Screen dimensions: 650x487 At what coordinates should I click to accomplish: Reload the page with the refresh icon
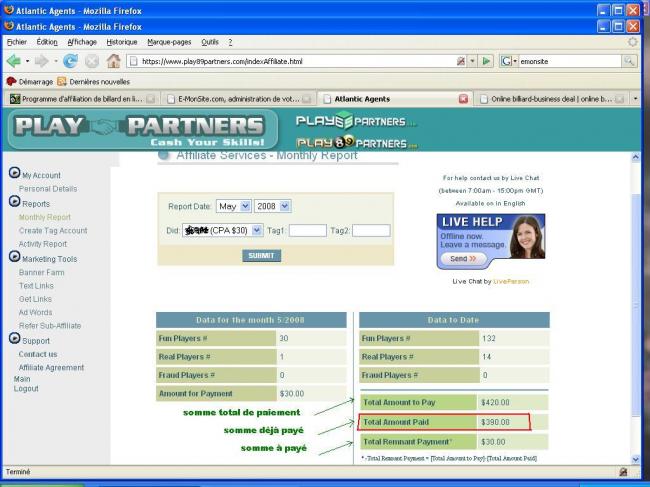click(x=70, y=61)
